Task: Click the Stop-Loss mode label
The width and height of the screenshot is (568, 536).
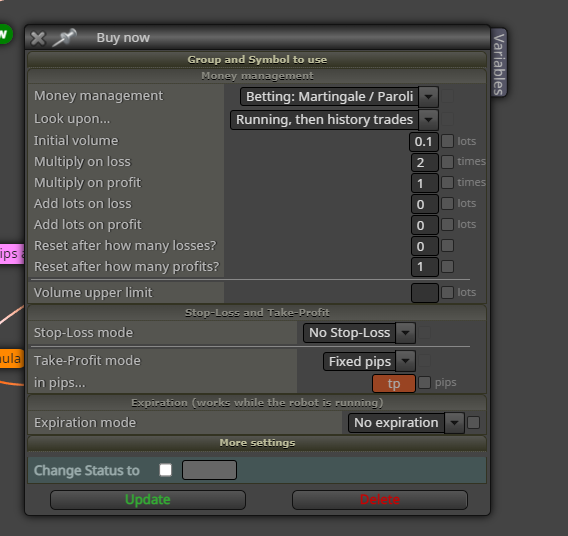Action: click(x=83, y=333)
